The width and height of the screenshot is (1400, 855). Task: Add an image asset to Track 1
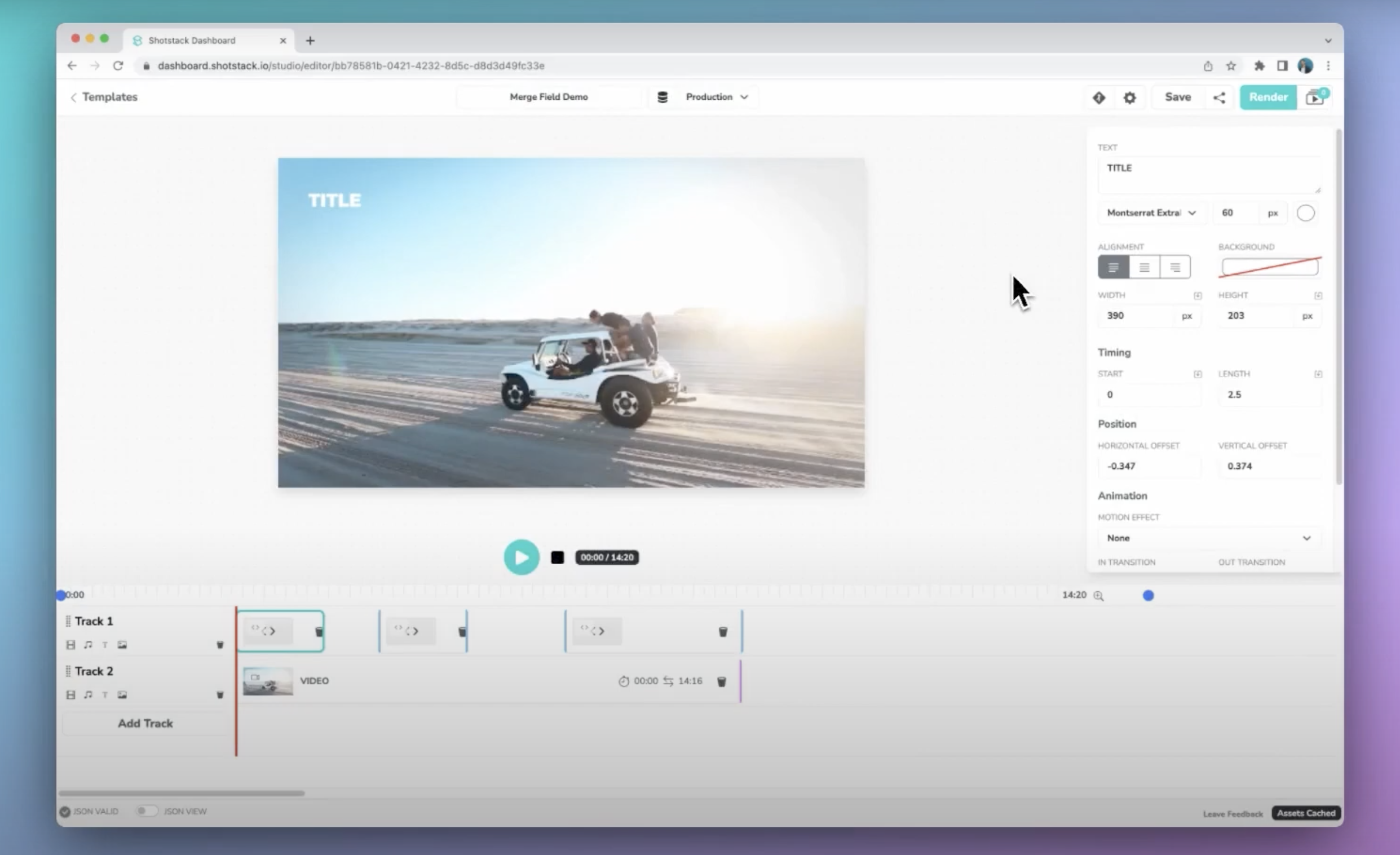click(x=122, y=645)
